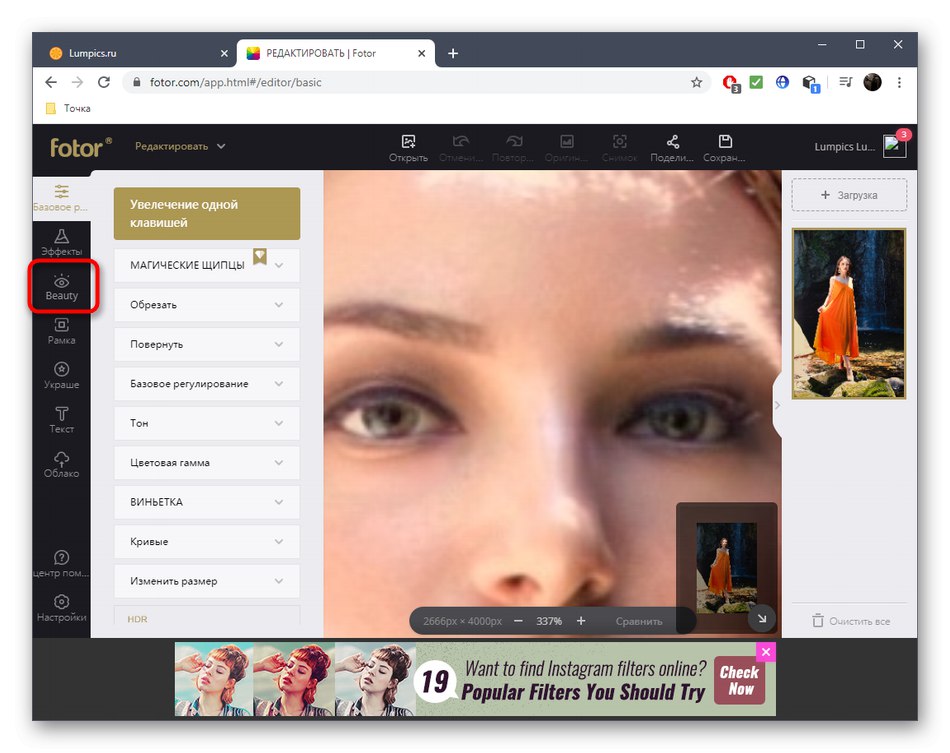Open the Lumpics Lu... account name

tap(844, 147)
